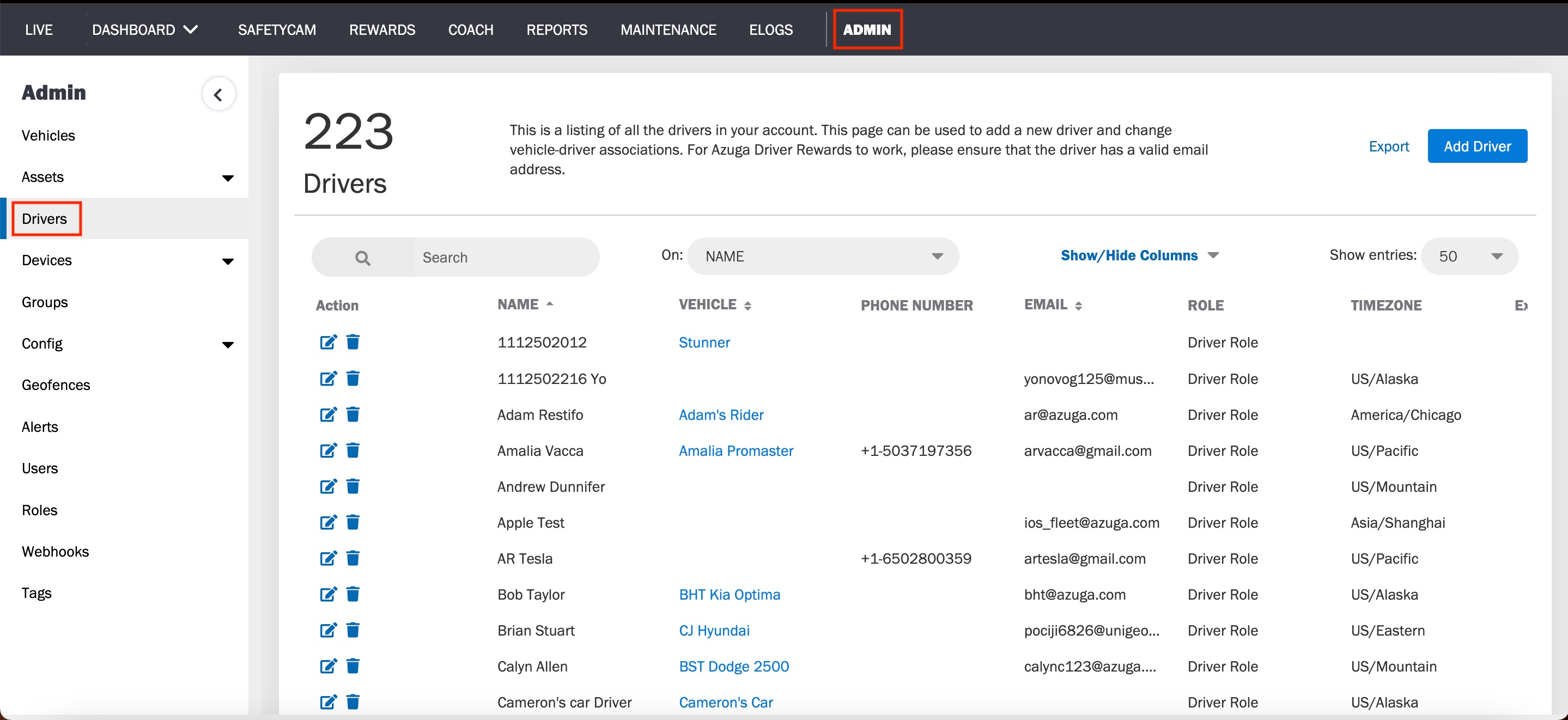The width and height of the screenshot is (1568, 720).
Task: Open the SAFETYCAM tab
Action: [x=277, y=29]
